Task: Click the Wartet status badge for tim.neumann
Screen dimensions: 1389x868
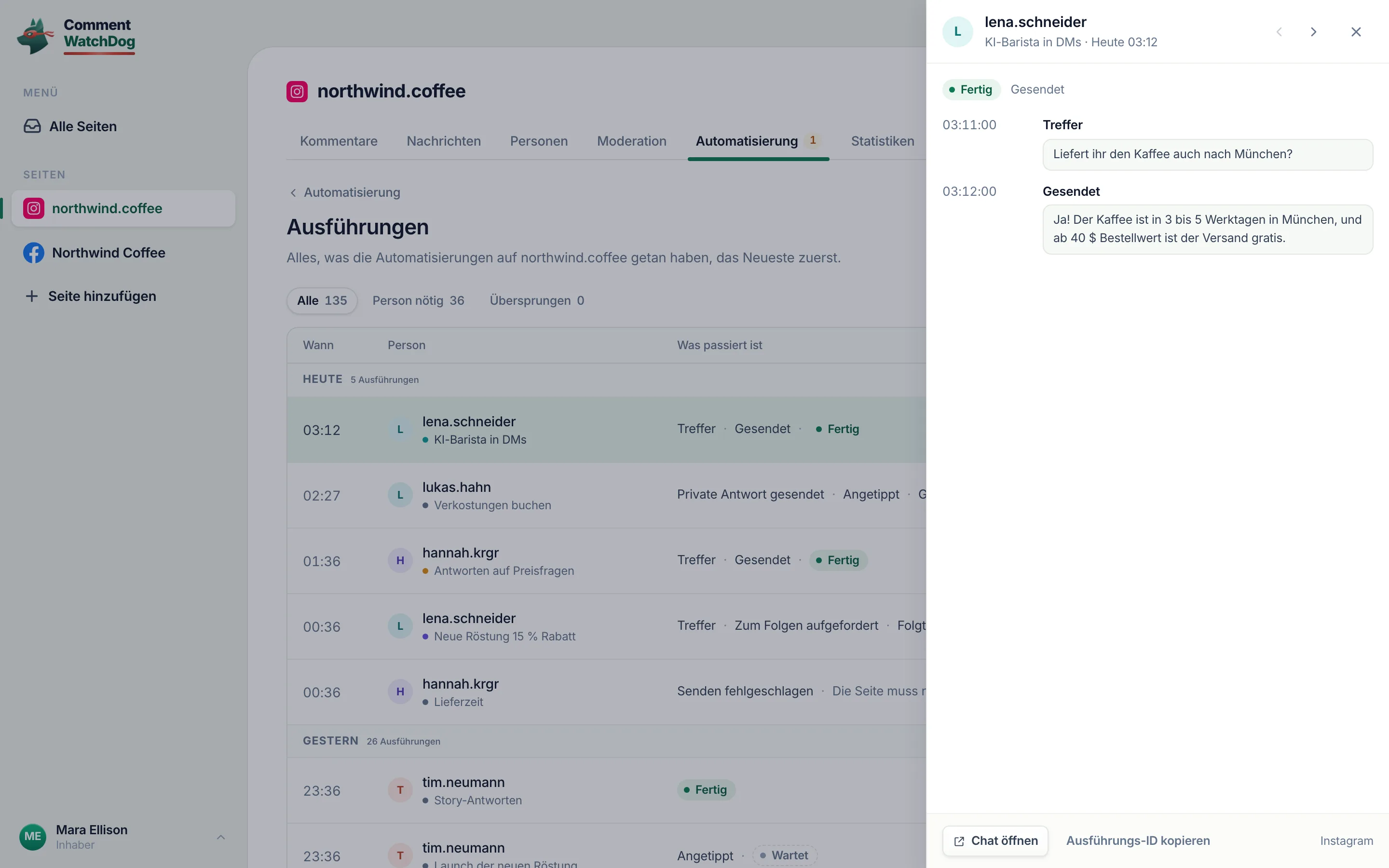Action: (x=785, y=855)
